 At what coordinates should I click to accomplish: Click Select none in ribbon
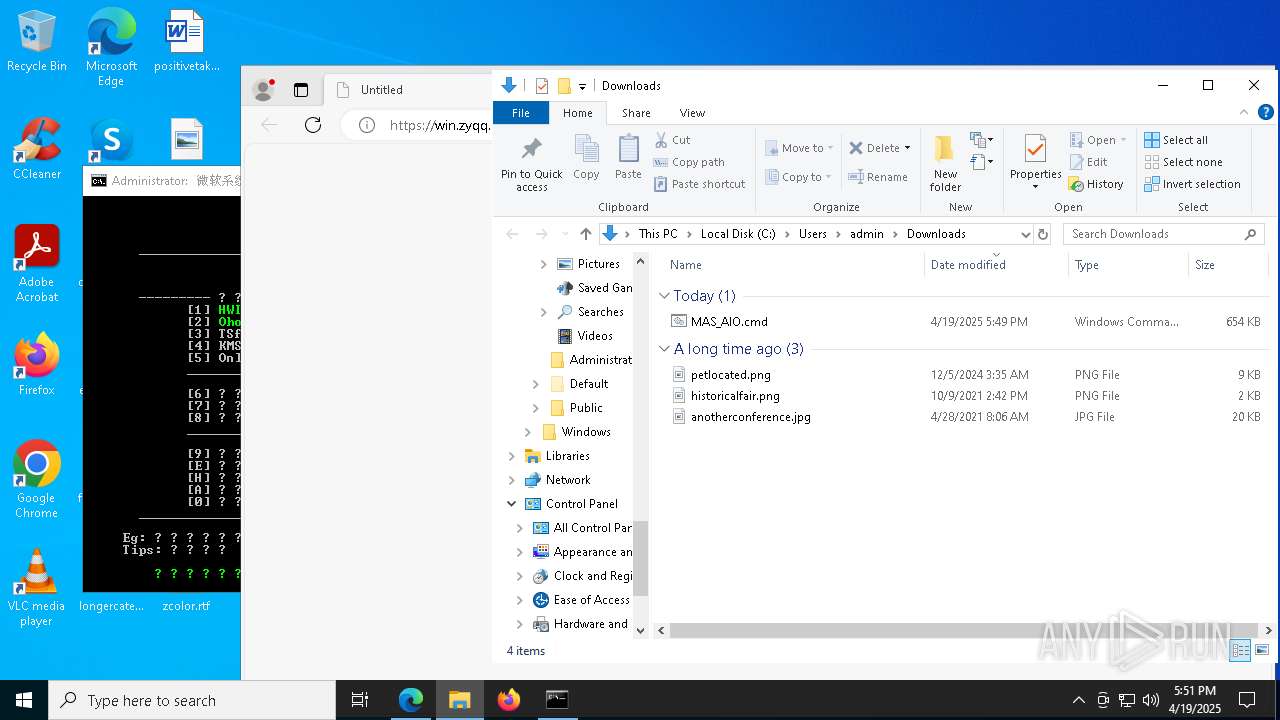1183,162
